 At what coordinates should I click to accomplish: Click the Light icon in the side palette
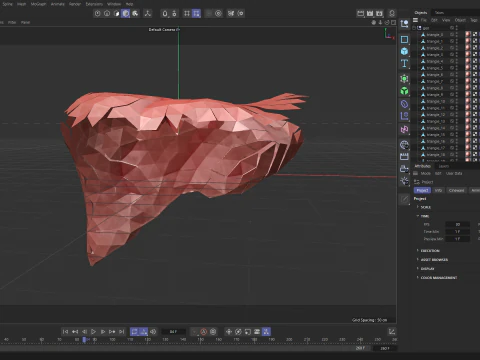[404, 181]
